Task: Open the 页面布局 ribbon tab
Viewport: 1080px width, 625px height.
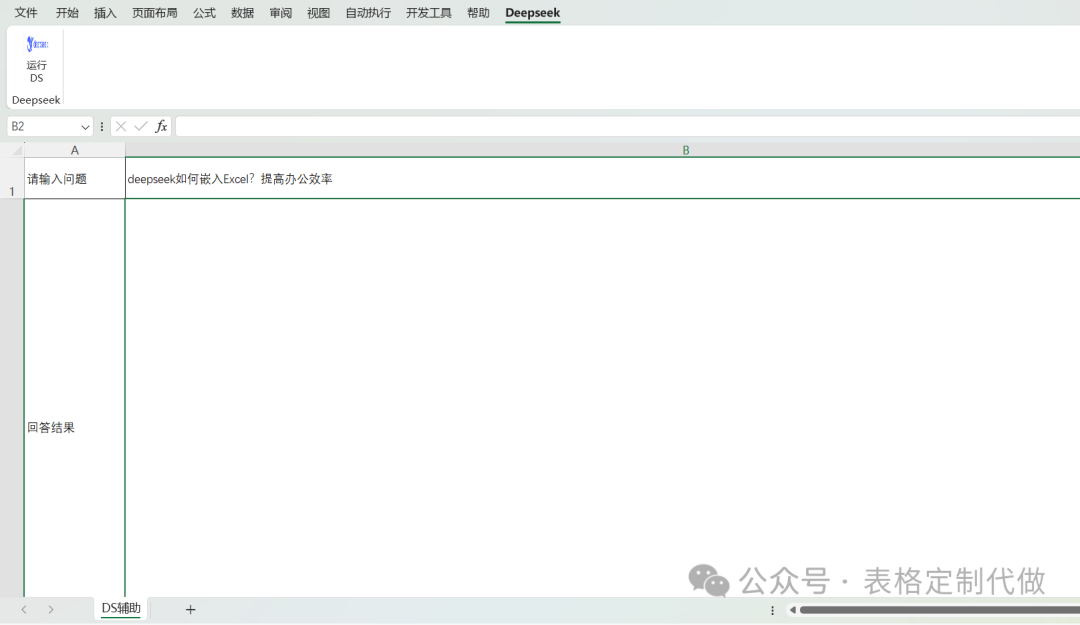Action: (154, 12)
